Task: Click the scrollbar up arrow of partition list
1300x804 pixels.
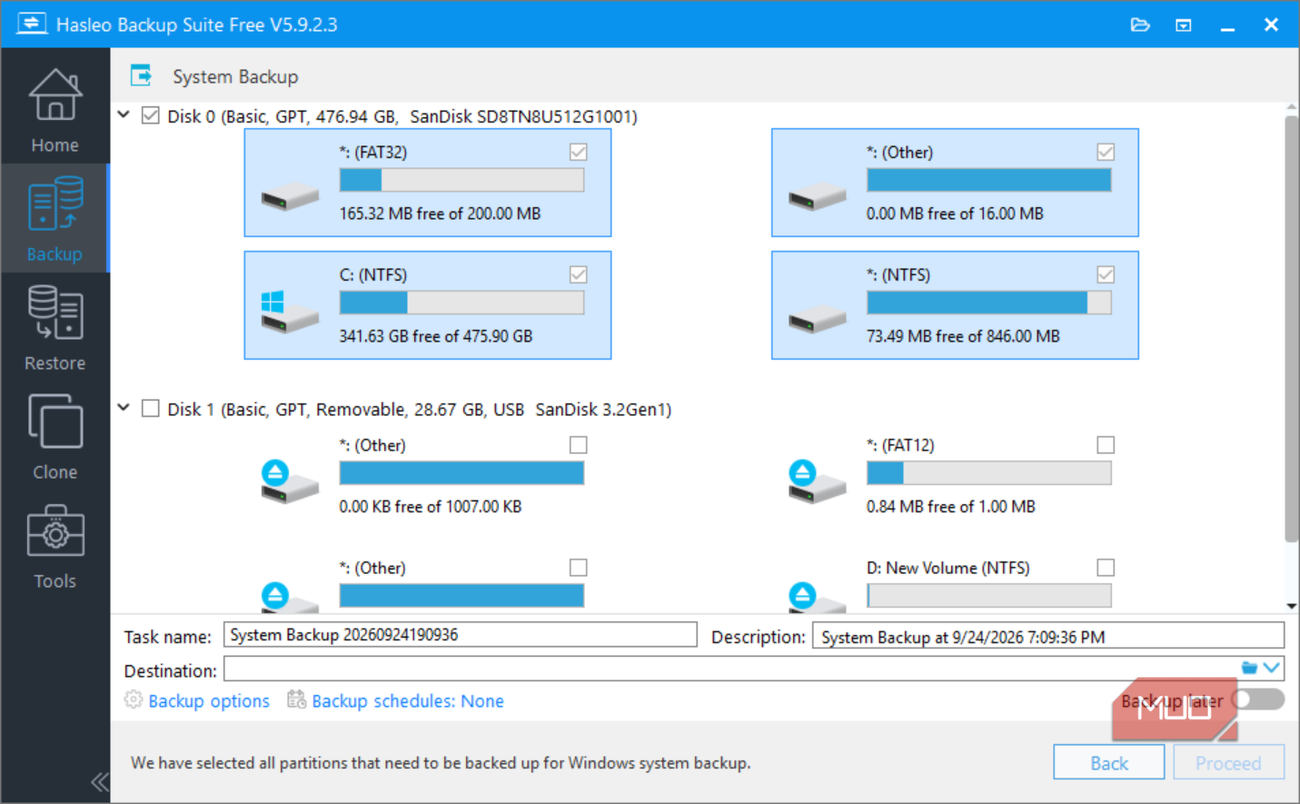Action: pyautogui.click(x=1291, y=109)
